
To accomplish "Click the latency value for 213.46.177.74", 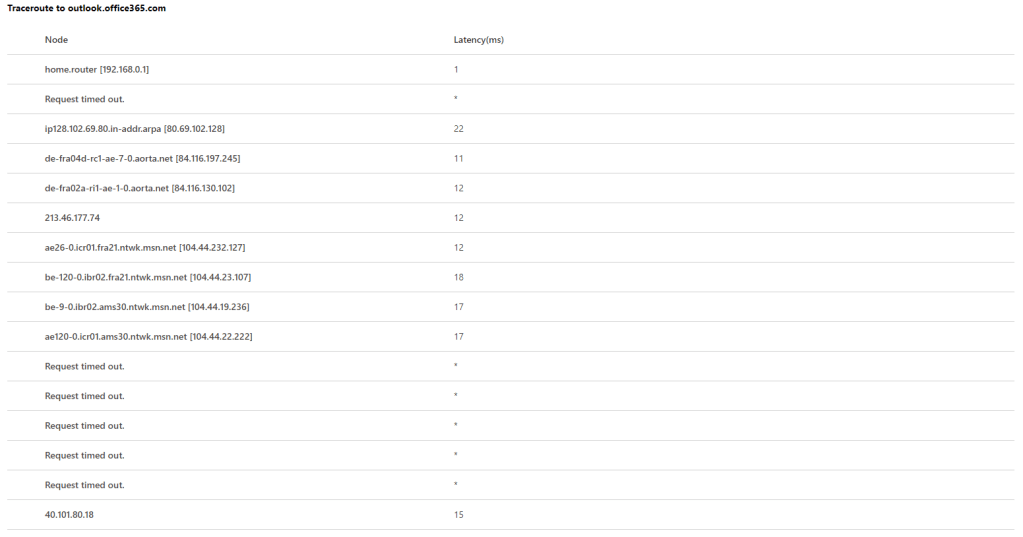I will point(458,218).
